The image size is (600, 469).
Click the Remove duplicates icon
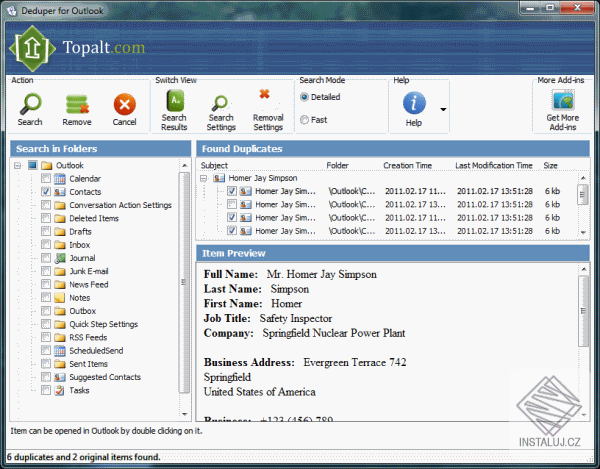77,104
